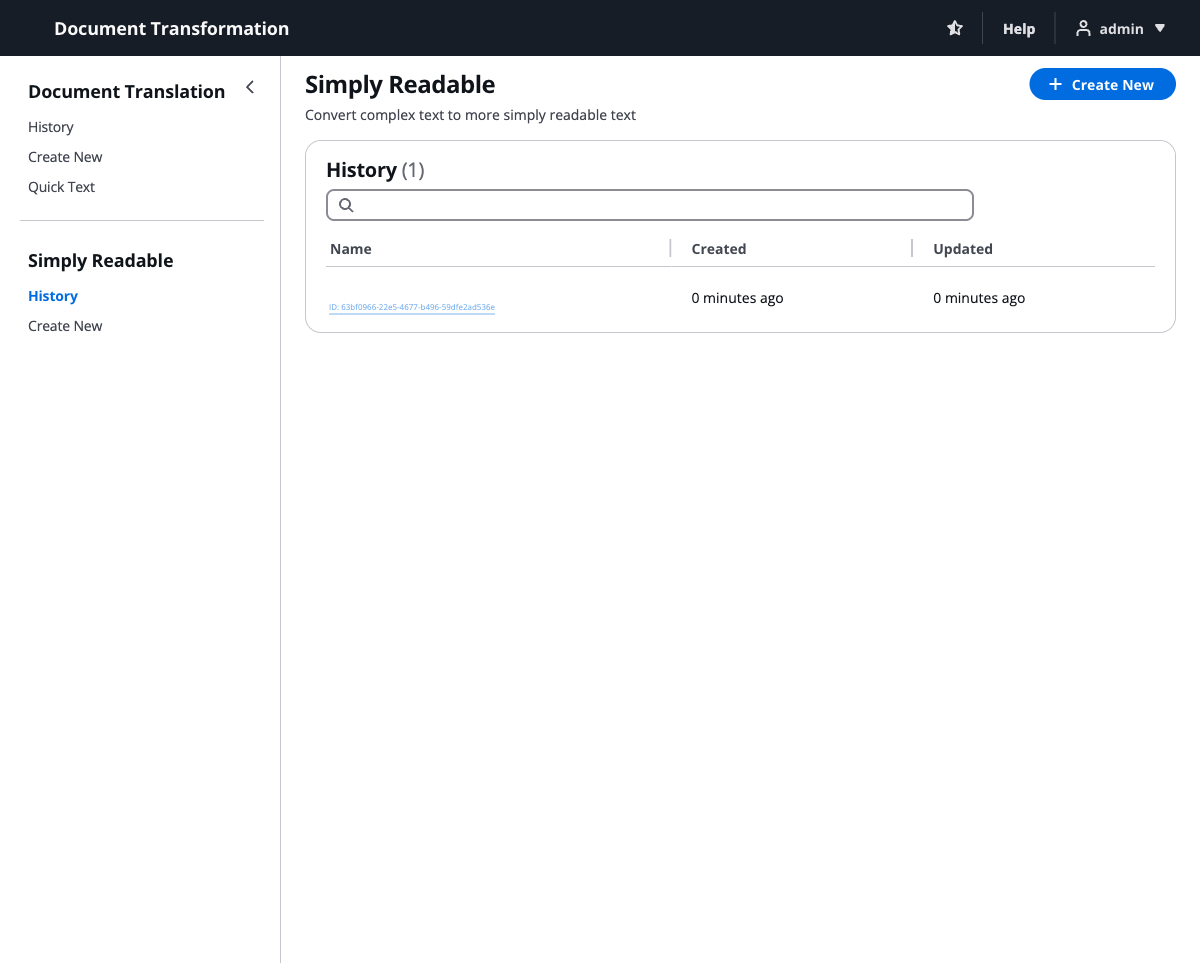The height and width of the screenshot is (963, 1200).
Task: Click the star icon in the top bar
Action: tap(955, 29)
